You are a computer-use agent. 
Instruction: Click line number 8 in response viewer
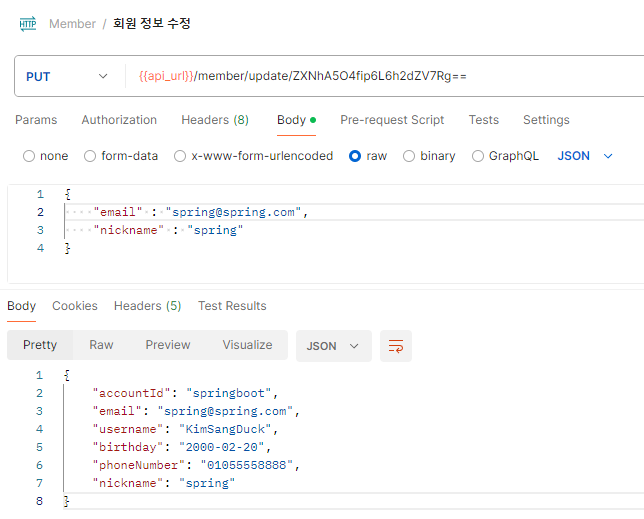pyautogui.click(x=39, y=501)
